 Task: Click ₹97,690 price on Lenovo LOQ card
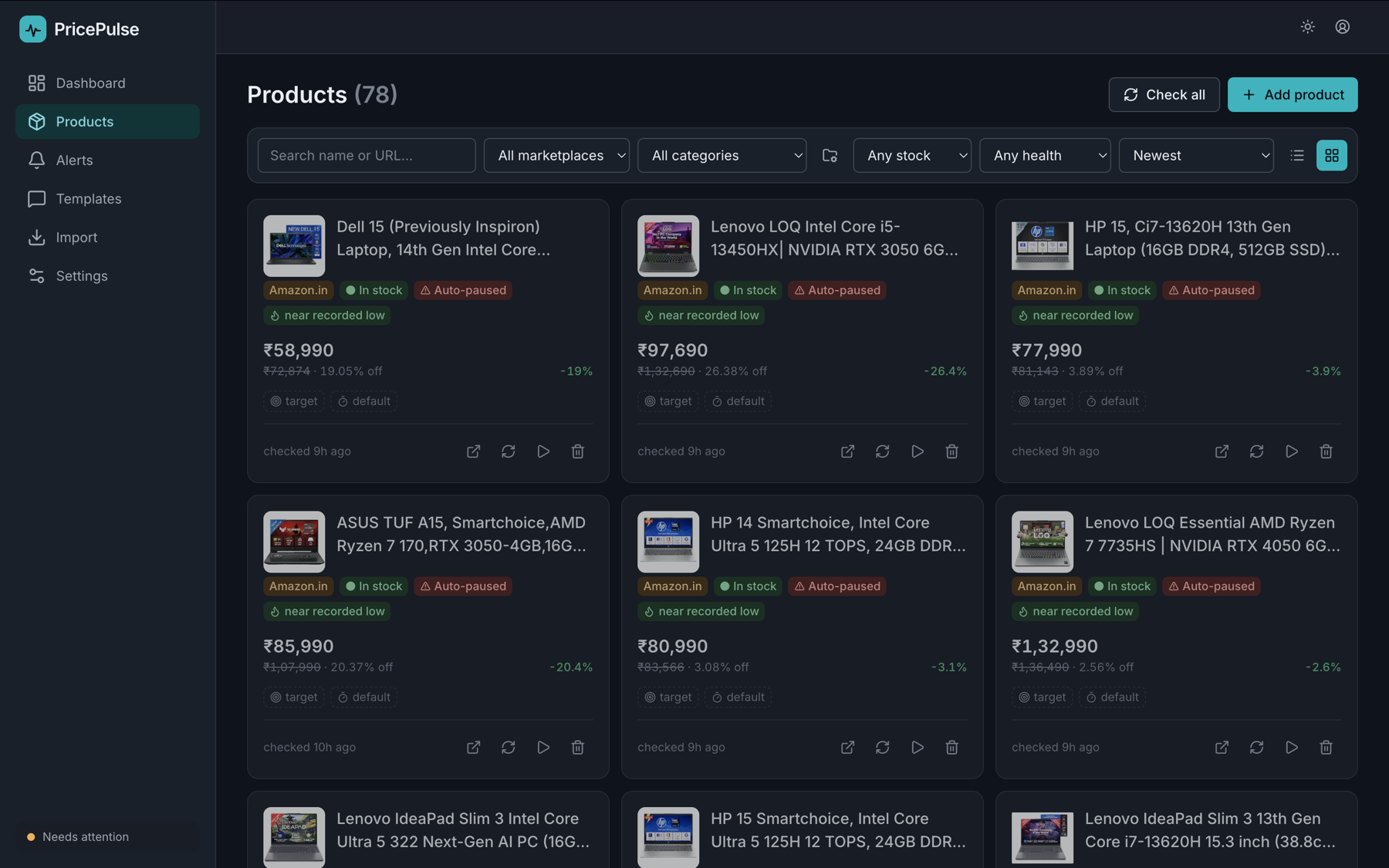click(673, 350)
